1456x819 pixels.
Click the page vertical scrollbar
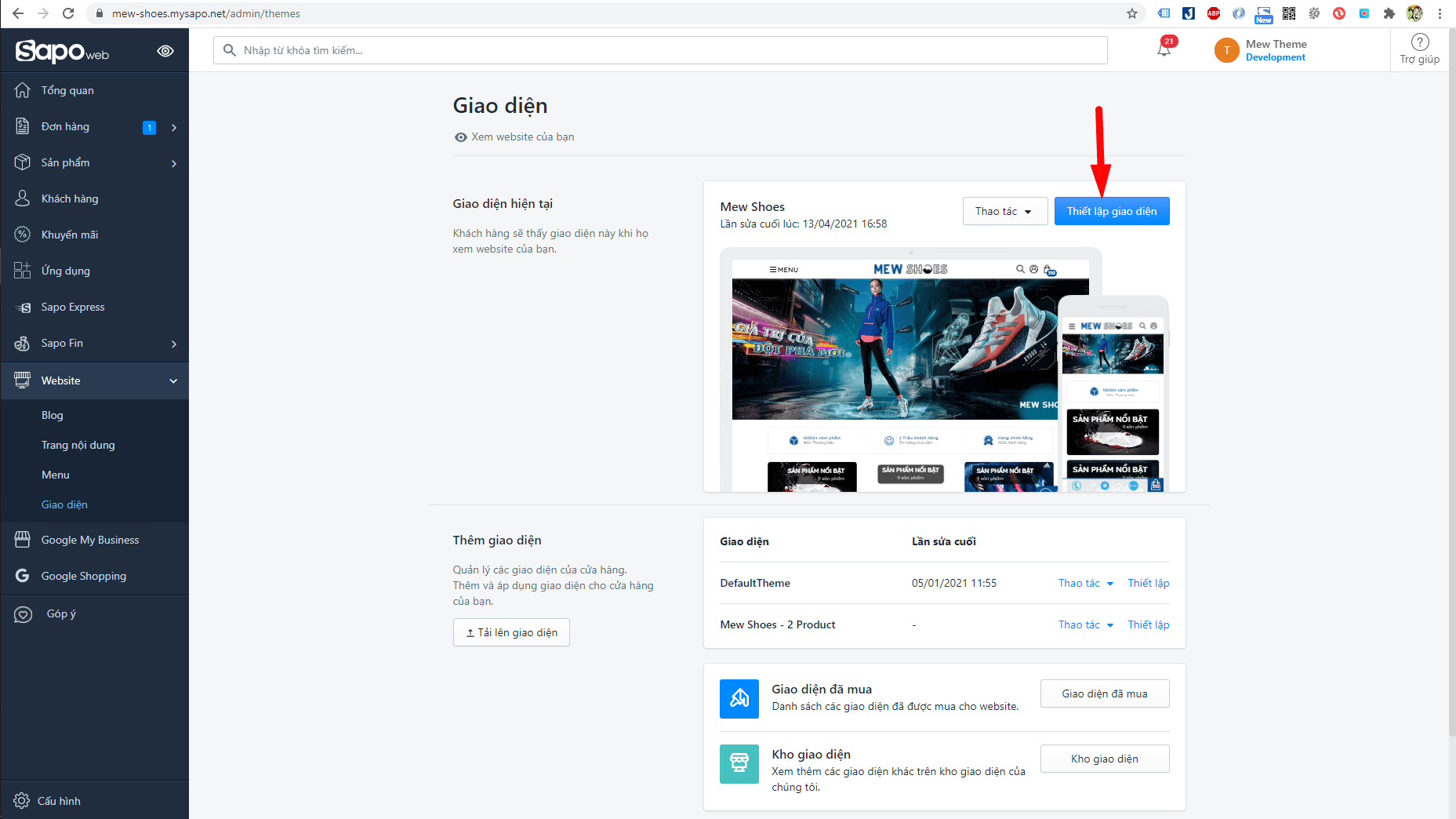[1452, 383]
